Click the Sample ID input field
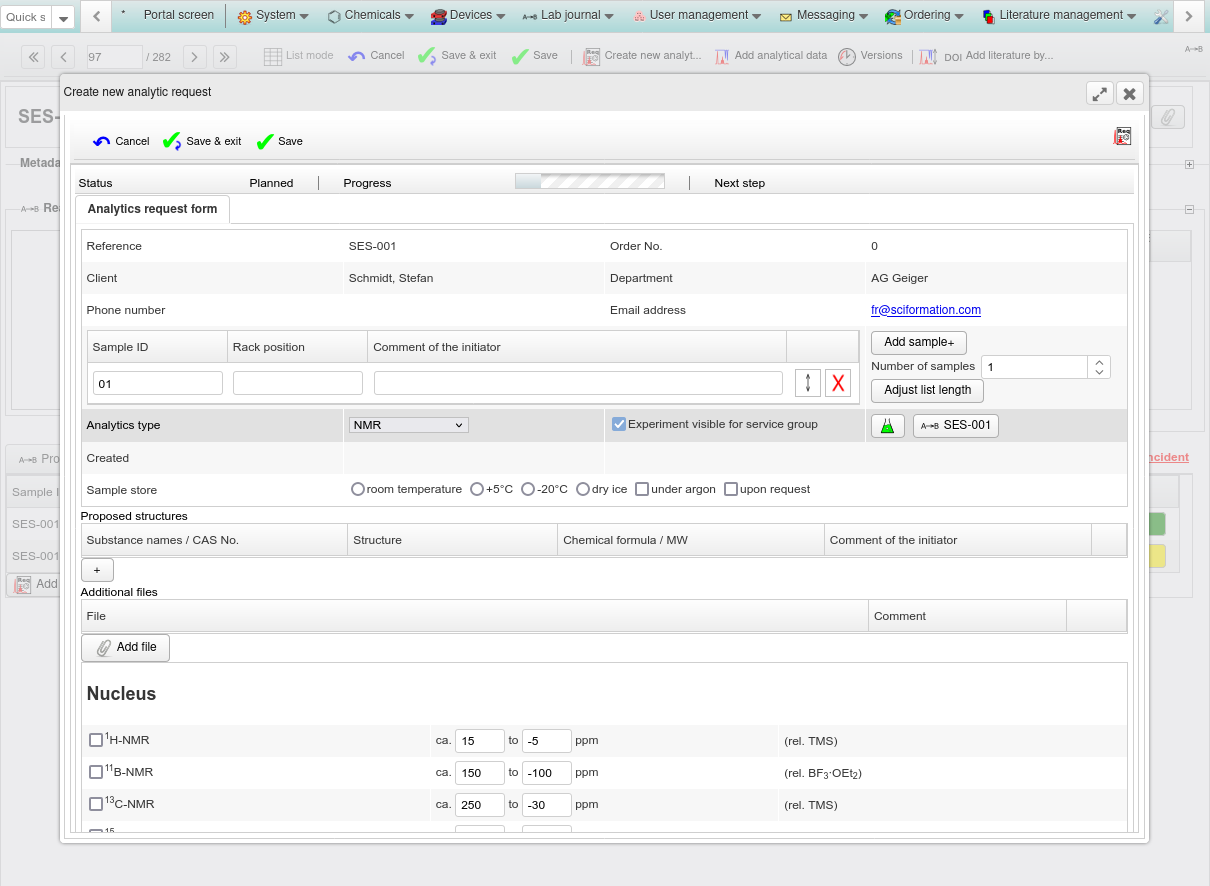This screenshot has height=886, width=1210. pyautogui.click(x=158, y=383)
